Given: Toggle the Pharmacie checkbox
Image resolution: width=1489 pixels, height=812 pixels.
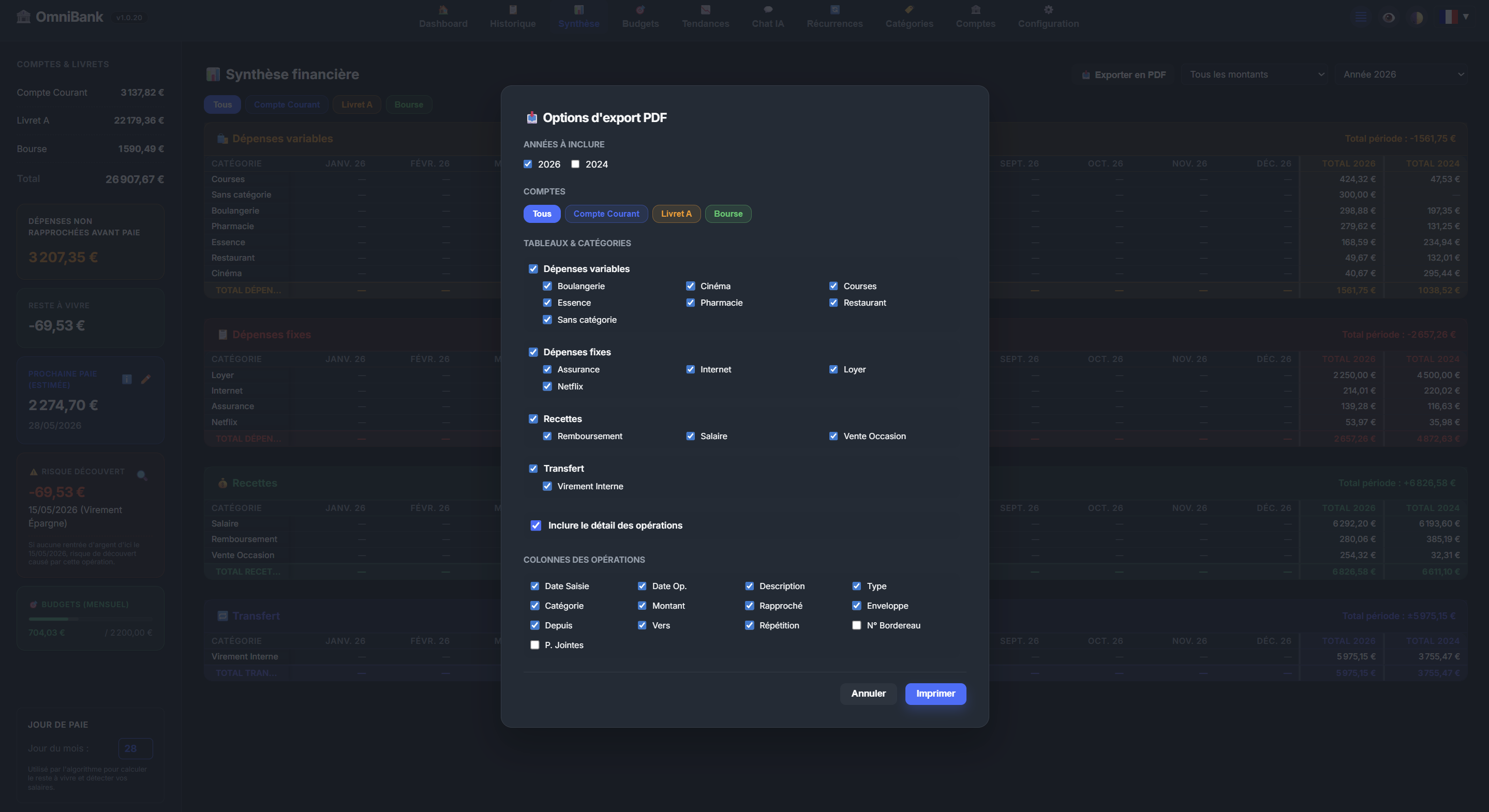Looking at the screenshot, I should 690,303.
